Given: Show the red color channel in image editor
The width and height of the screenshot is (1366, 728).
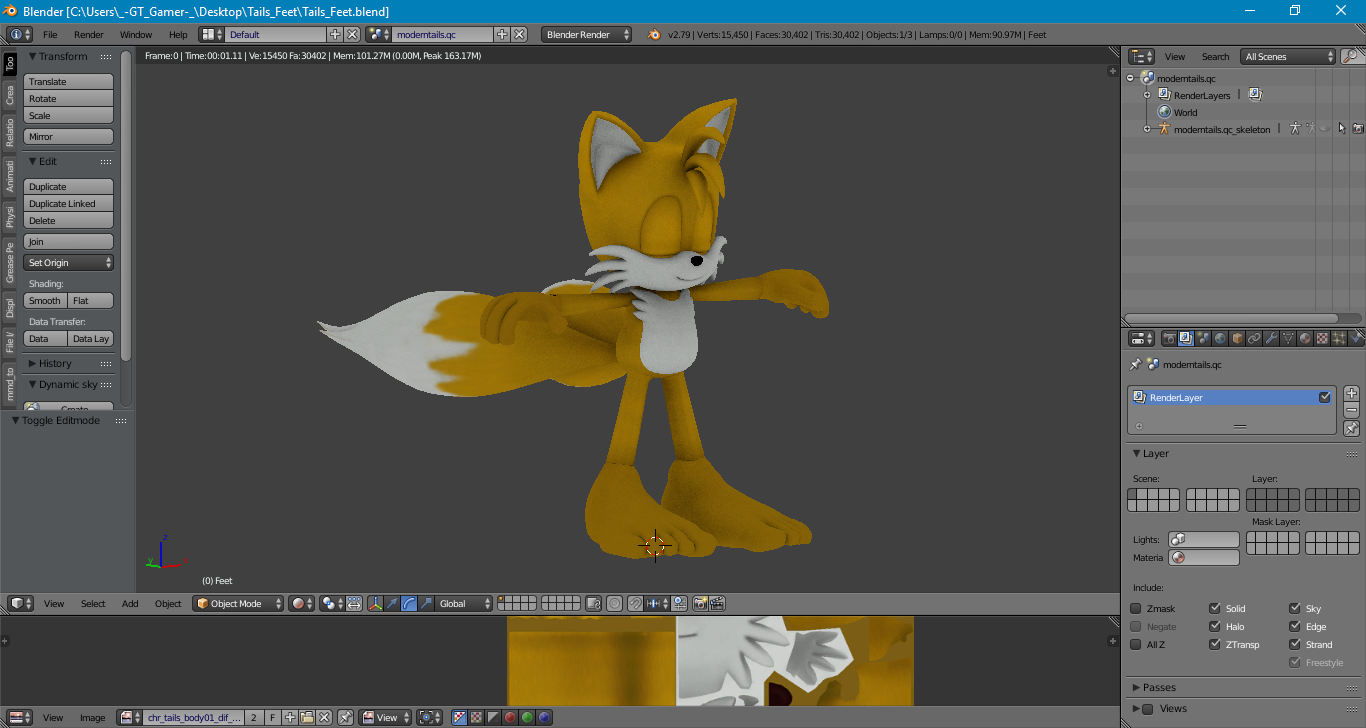Looking at the screenshot, I should coord(509,717).
